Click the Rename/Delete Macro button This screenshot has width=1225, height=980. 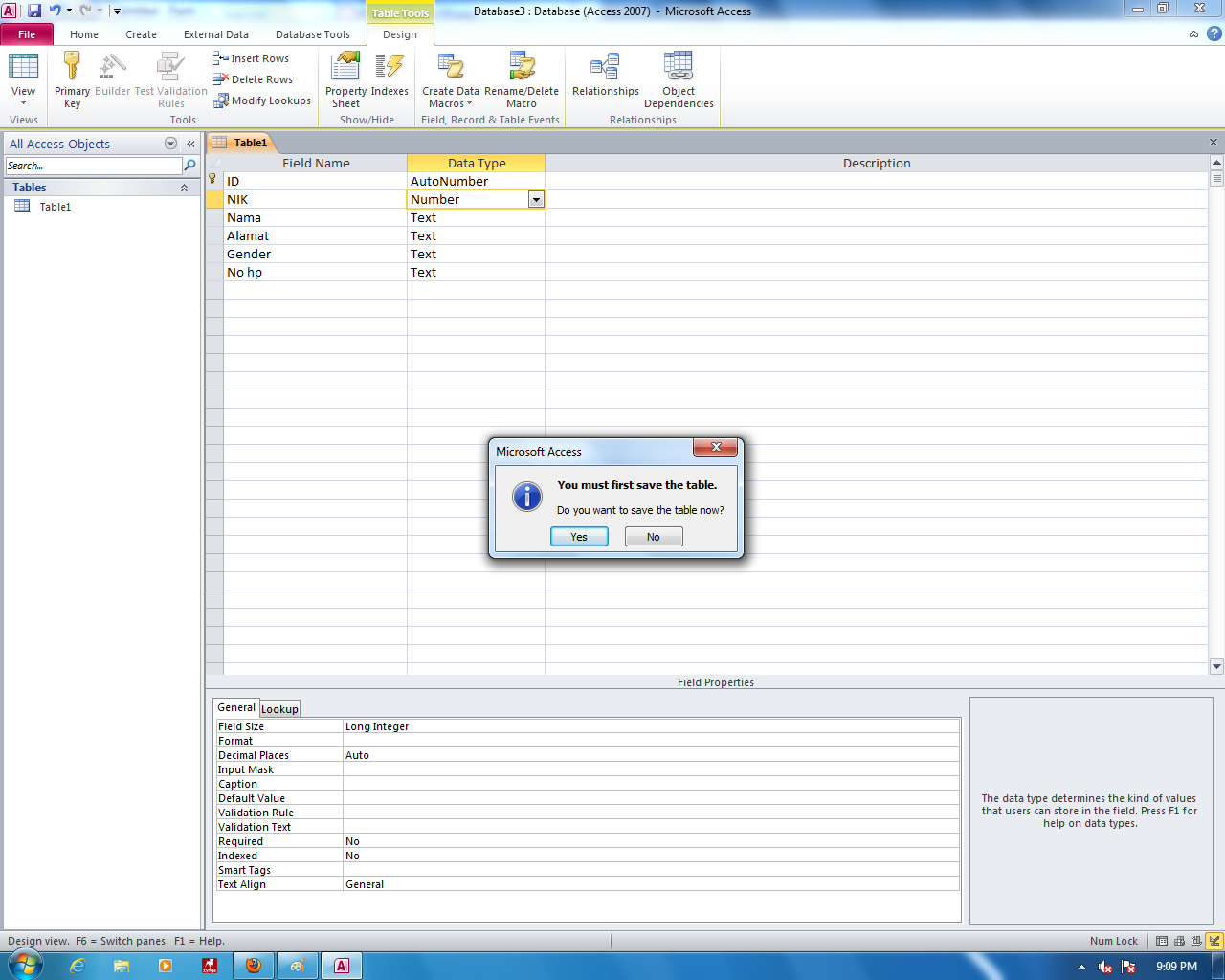522,79
